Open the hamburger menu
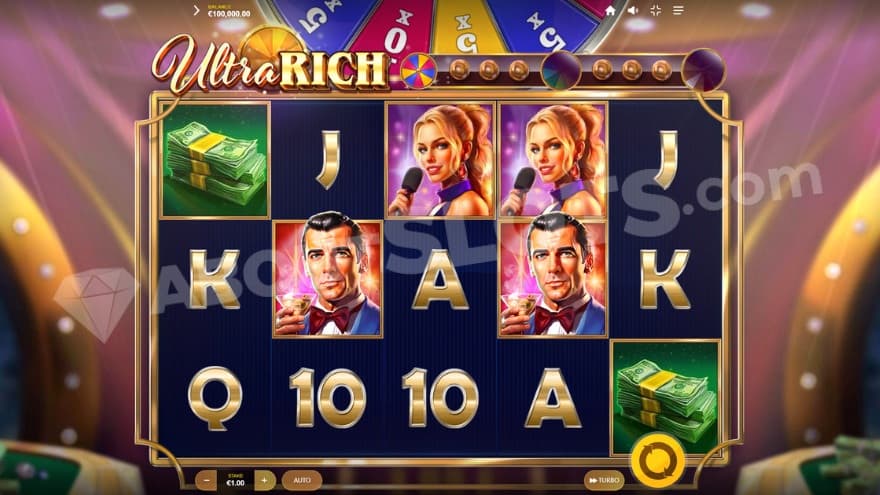Viewport: 880px width, 495px height. click(678, 10)
